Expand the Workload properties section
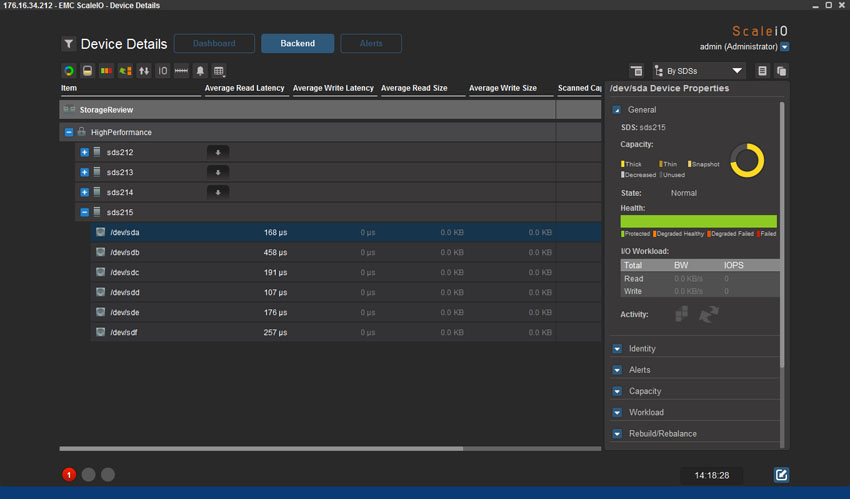 click(617, 412)
